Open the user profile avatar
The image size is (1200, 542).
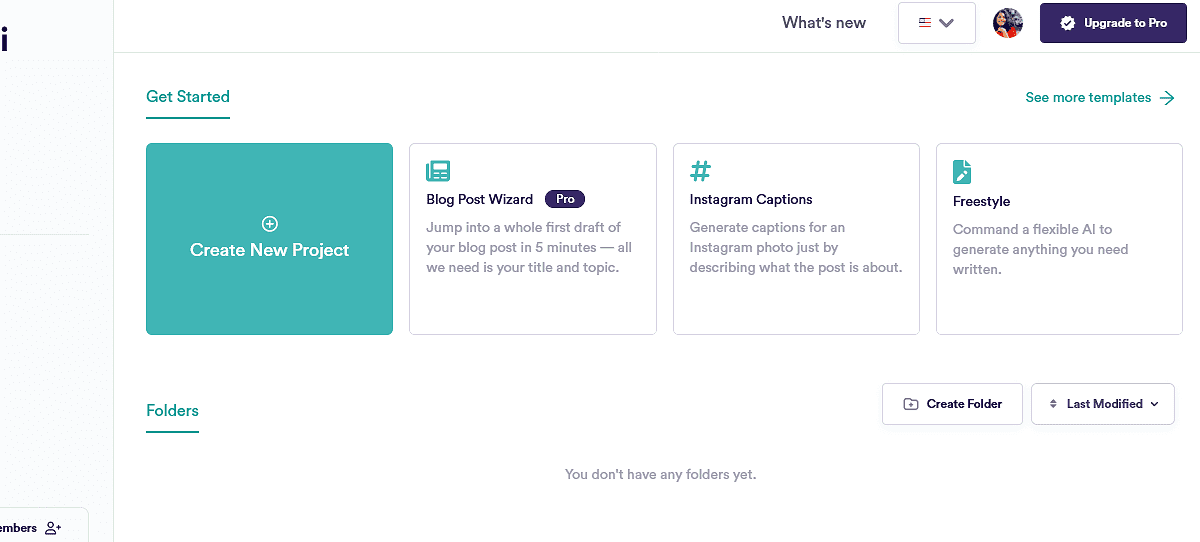tap(1008, 23)
